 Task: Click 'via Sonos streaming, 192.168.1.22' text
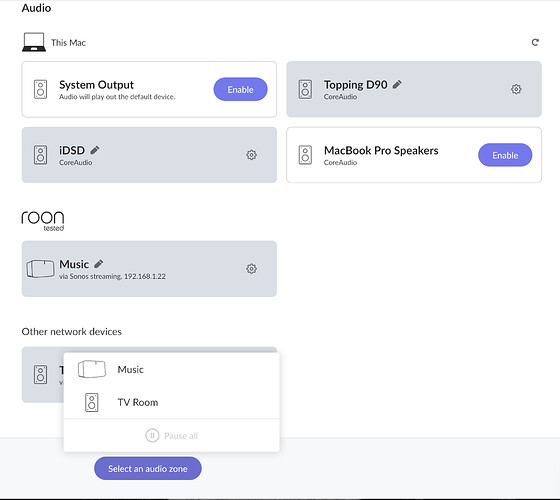click(112, 276)
